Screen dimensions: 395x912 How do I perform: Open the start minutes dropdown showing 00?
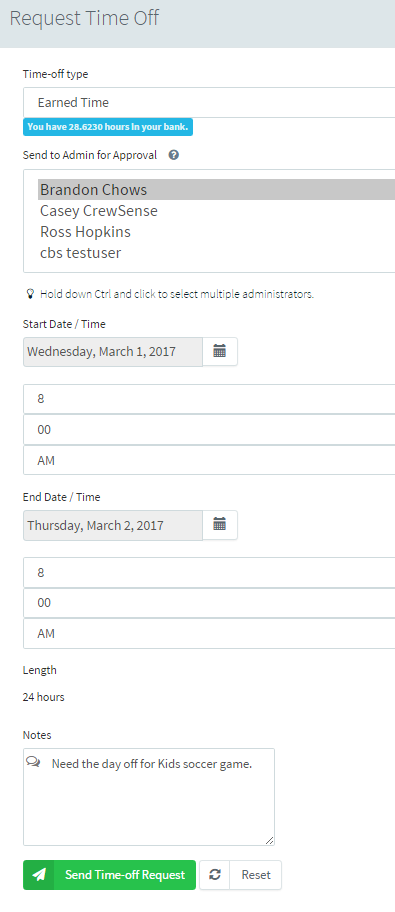[209, 430]
